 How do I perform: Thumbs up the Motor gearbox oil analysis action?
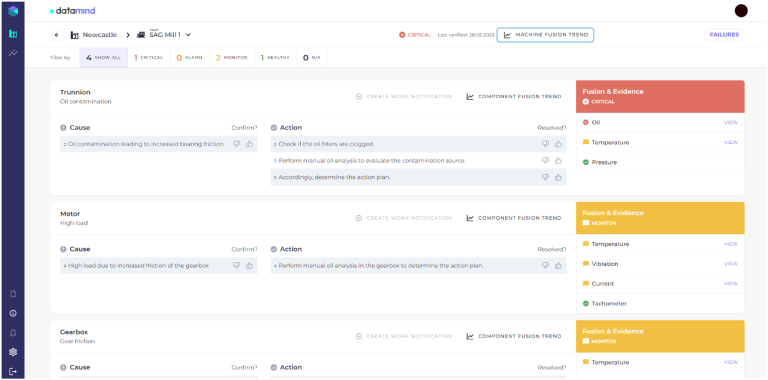click(558, 265)
